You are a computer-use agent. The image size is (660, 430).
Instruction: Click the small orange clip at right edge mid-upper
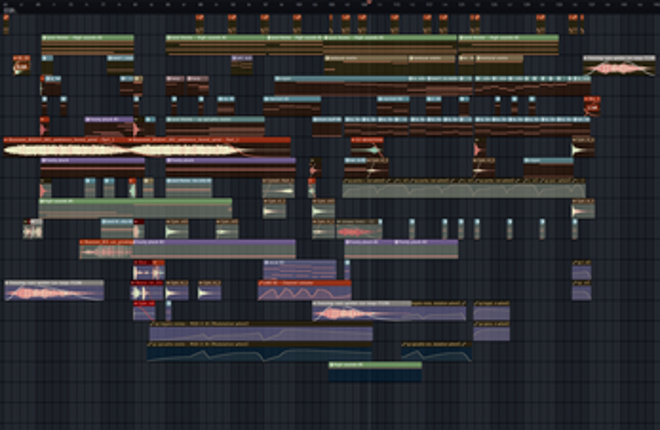590,103
